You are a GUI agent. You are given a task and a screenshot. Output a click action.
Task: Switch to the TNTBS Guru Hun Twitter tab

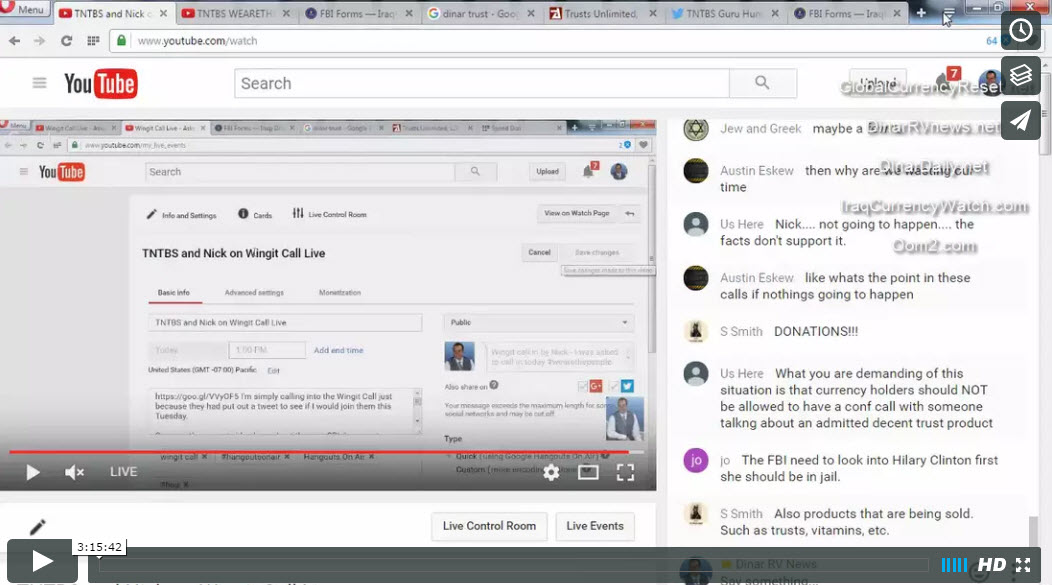pos(725,13)
